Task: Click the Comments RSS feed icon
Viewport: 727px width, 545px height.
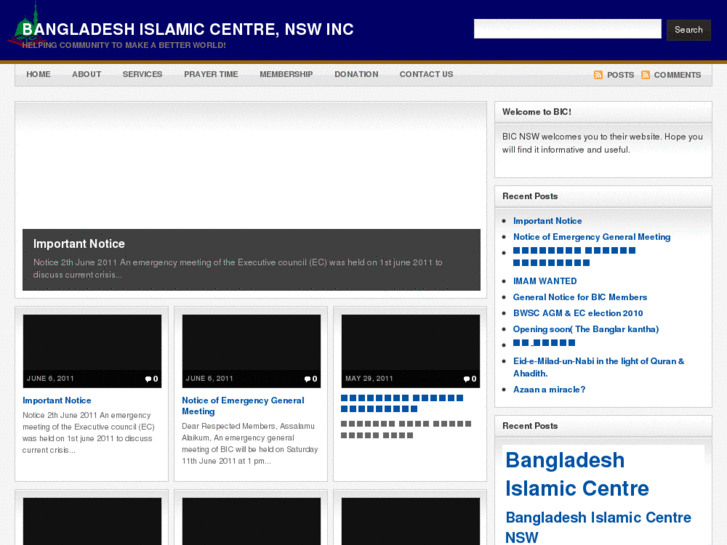Action: click(x=645, y=75)
